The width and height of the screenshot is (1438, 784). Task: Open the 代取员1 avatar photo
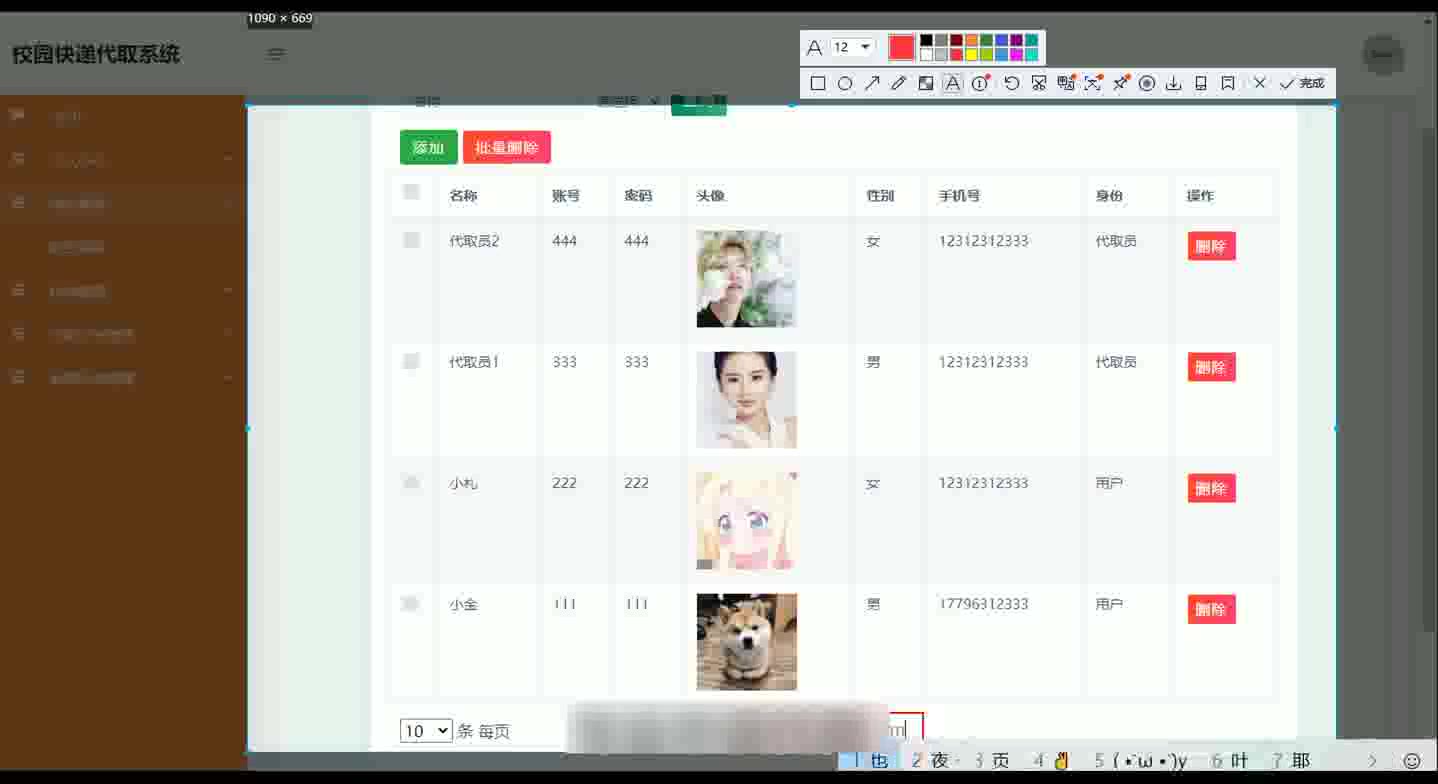pos(746,400)
